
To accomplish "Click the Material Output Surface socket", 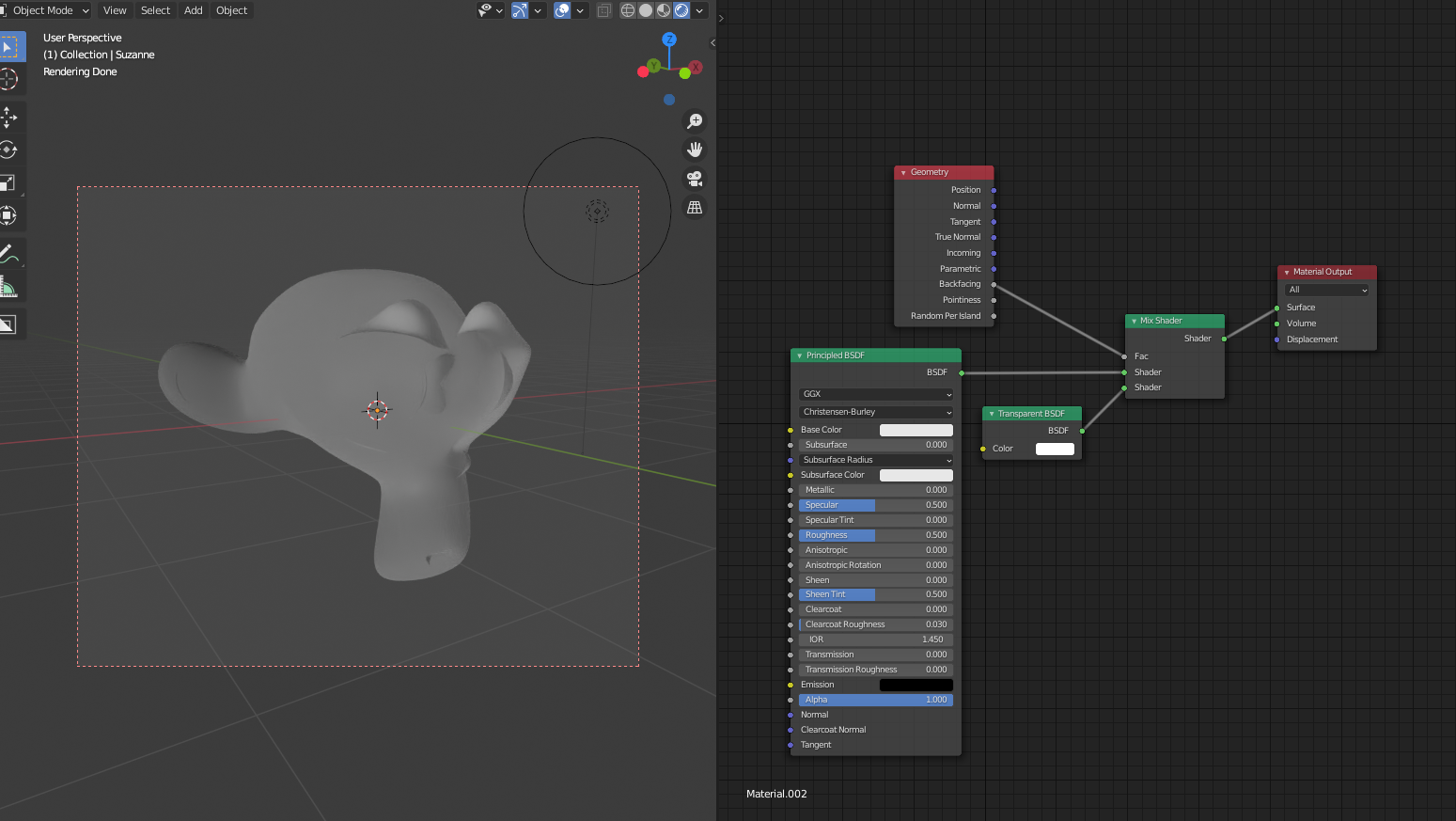I will pos(1276,308).
